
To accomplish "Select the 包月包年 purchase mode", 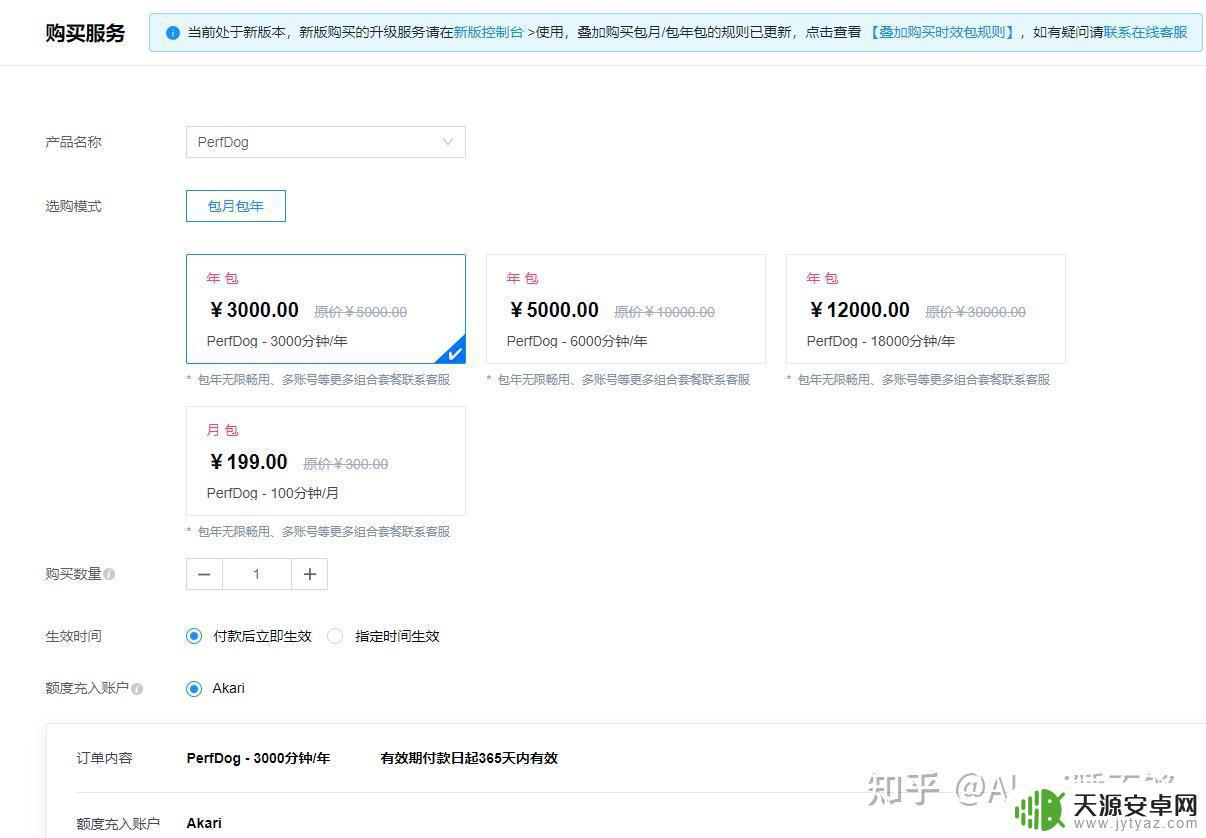I will [x=236, y=206].
